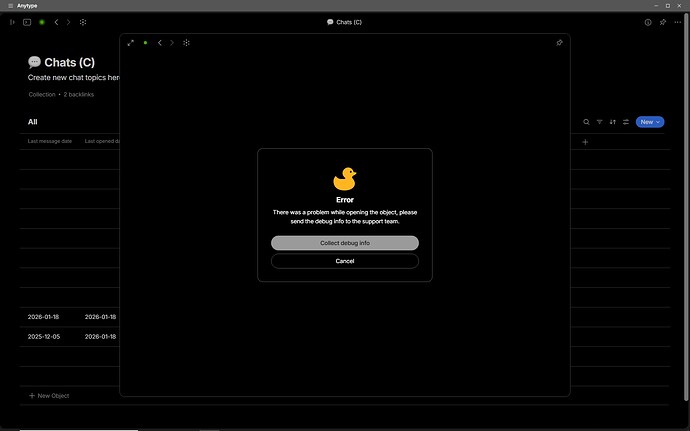Click the last message date 2026-01-18 cell
The image size is (690, 431).
point(43,317)
